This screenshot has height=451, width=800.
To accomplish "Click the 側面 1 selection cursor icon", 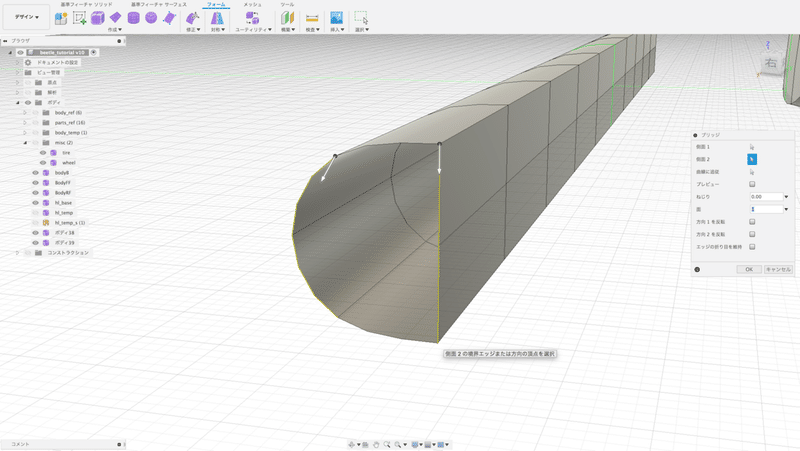I will tap(752, 147).
